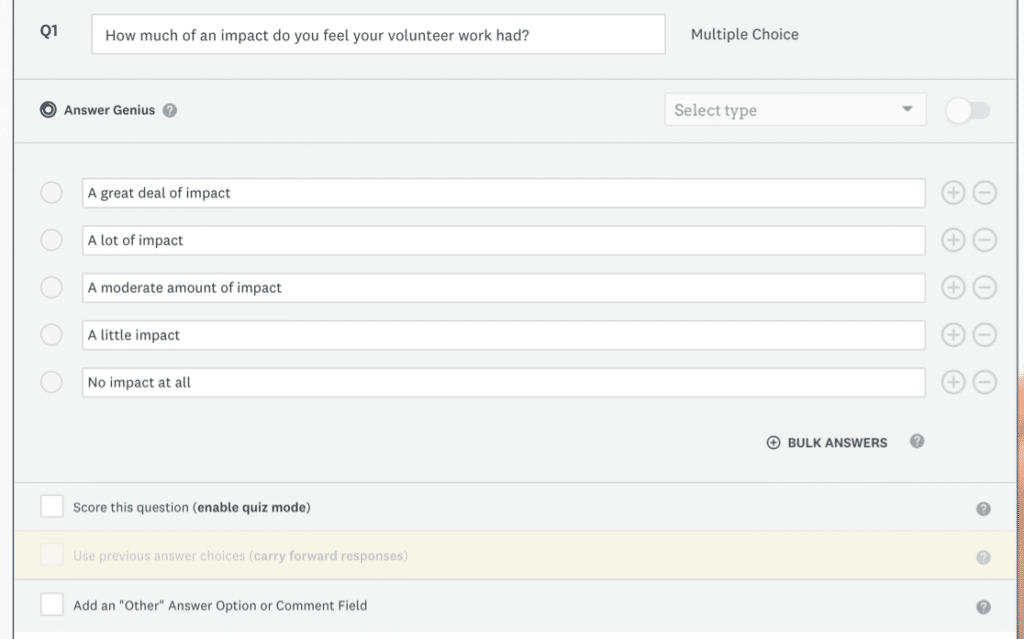The image size is (1024, 639).
Task: Open help for the "Other" answer option row
Action: (x=983, y=605)
